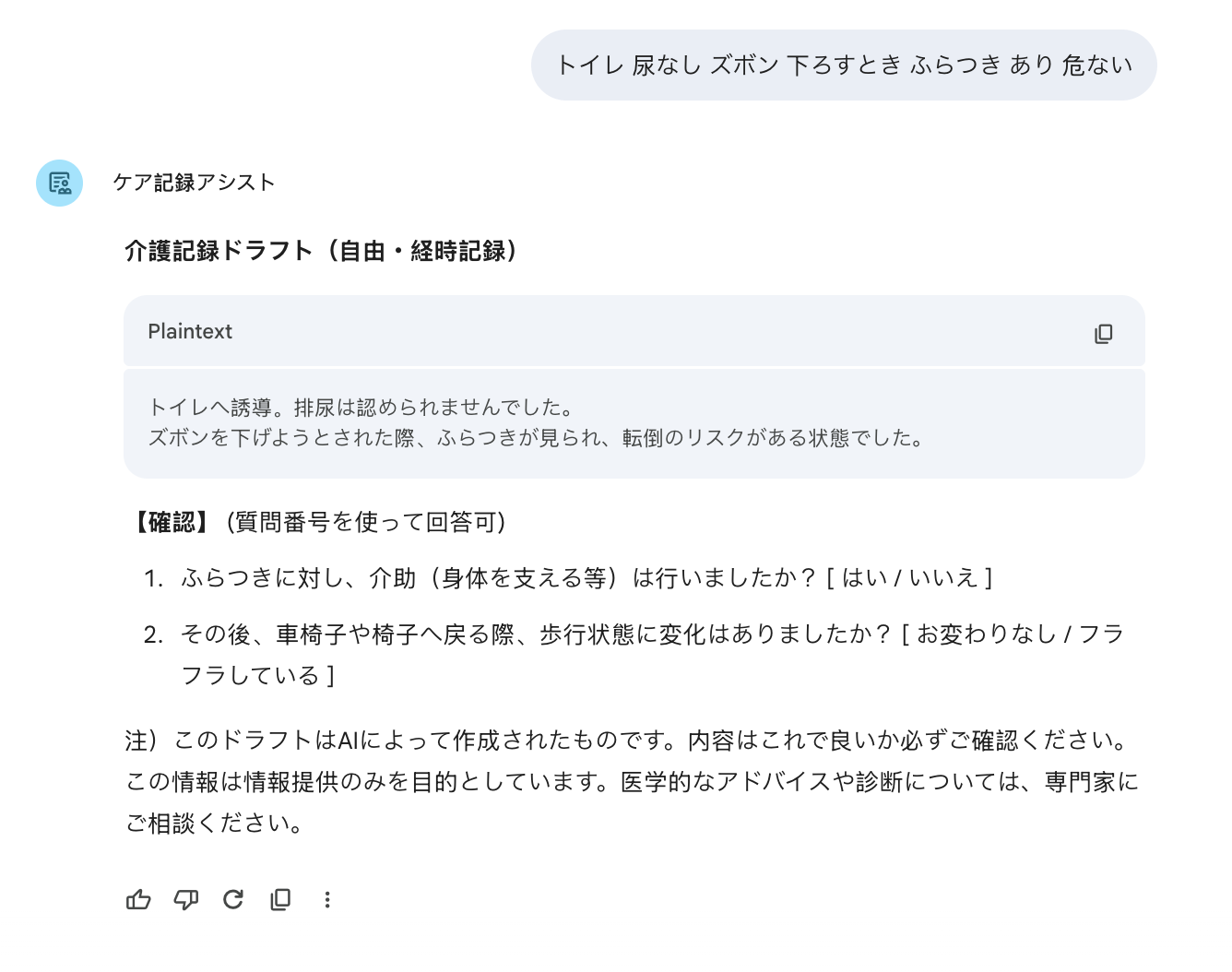Click question 2 about 歩行状態
The height and width of the screenshot is (972, 1232).
point(535,634)
